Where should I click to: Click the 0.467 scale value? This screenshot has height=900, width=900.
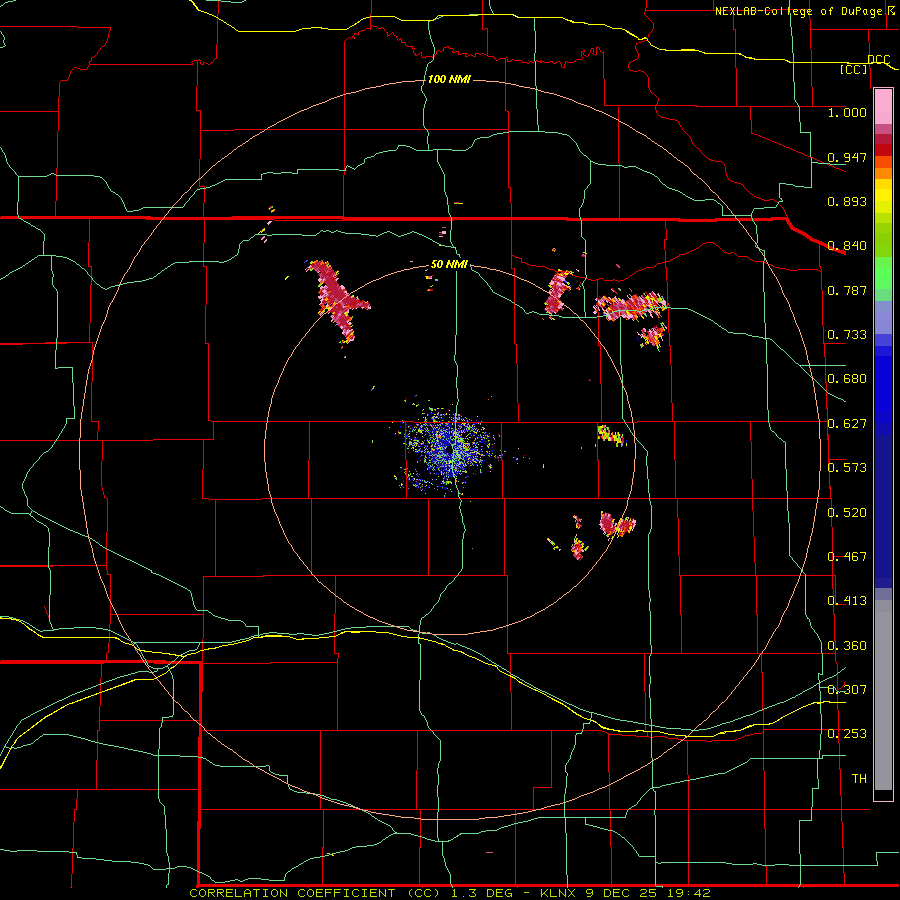pyautogui.click(x=847, y=557)
